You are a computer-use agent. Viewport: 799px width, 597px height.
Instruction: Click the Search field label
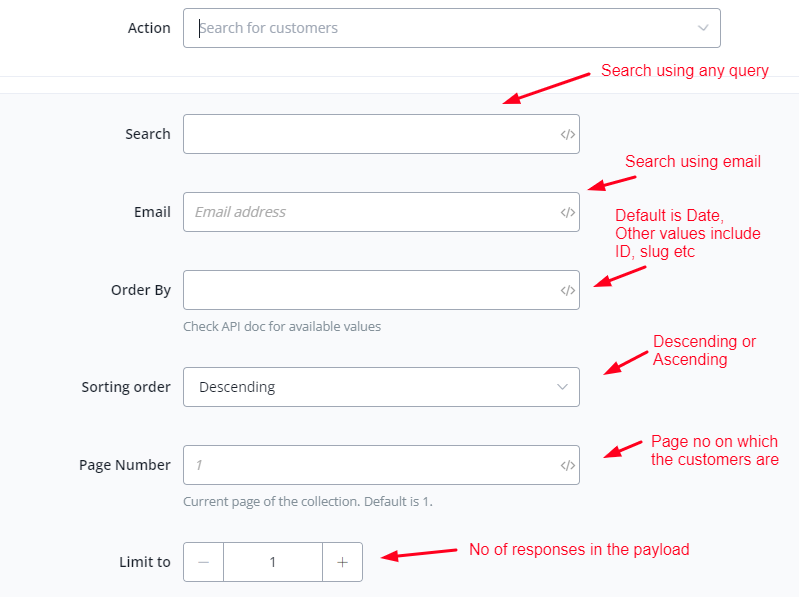click(x=148, y=134)
